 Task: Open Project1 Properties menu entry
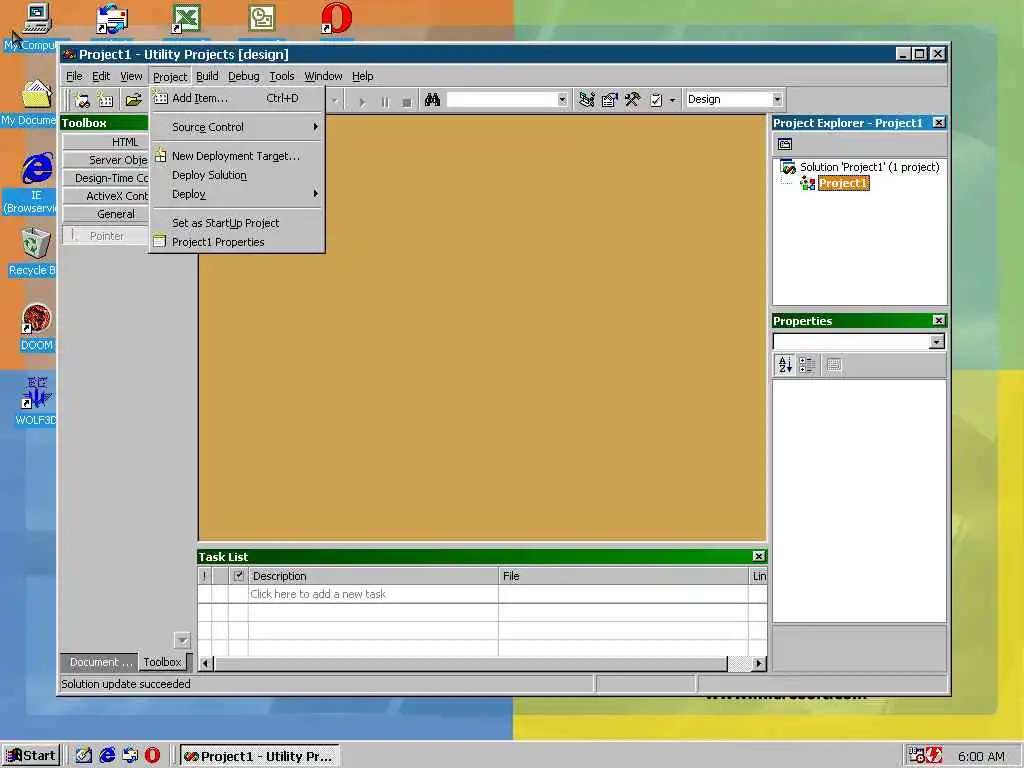237,242
